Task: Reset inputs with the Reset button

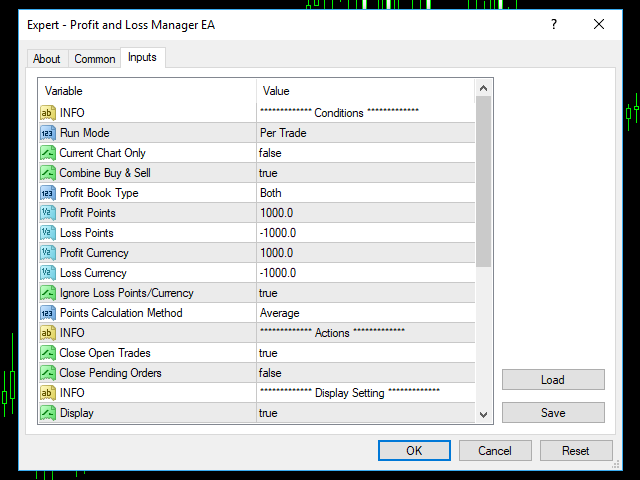Action: [576, 451]
